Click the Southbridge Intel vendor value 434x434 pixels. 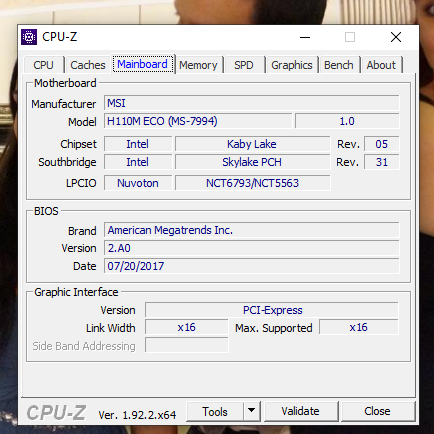138,162
